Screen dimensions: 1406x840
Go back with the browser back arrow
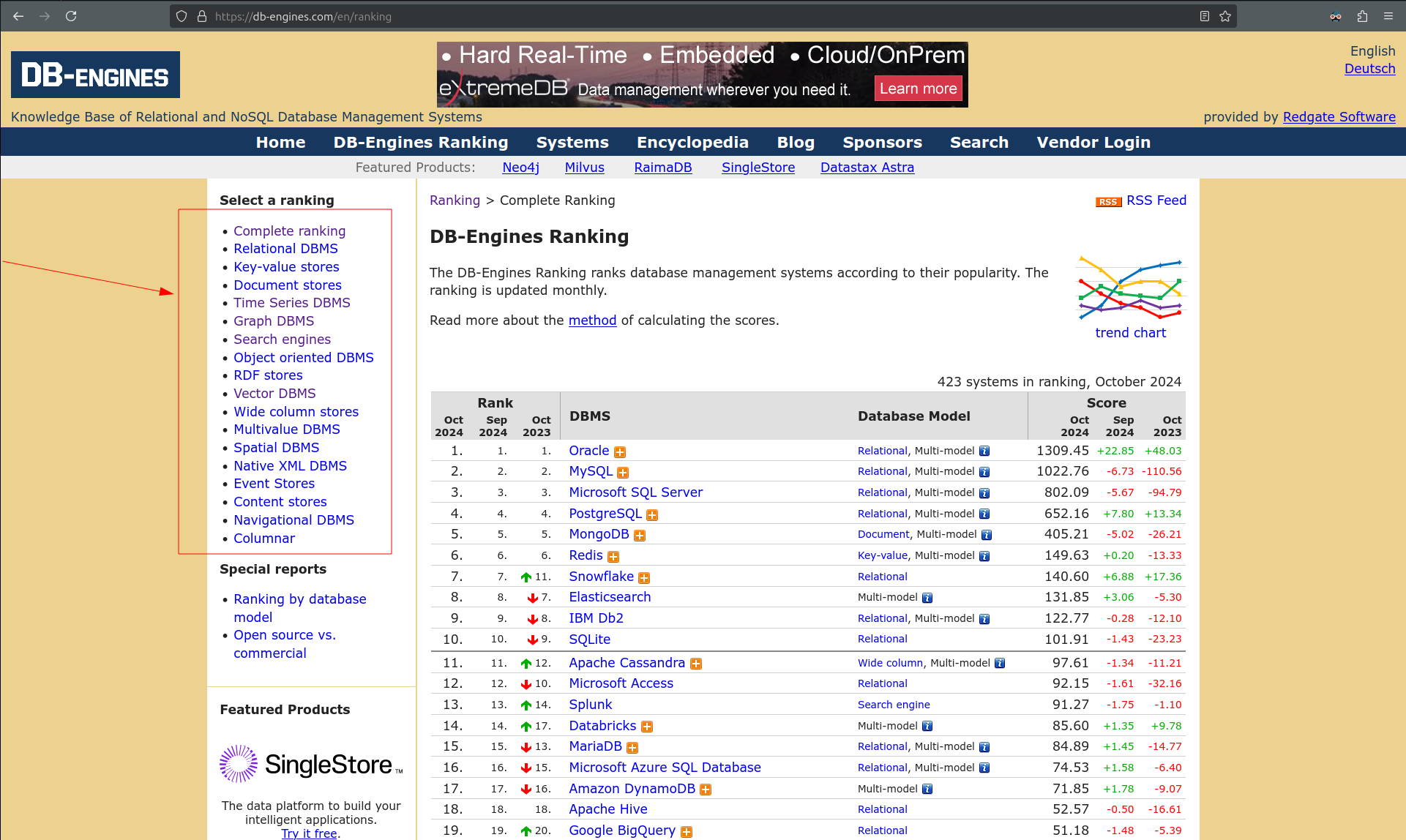[18, 16]
